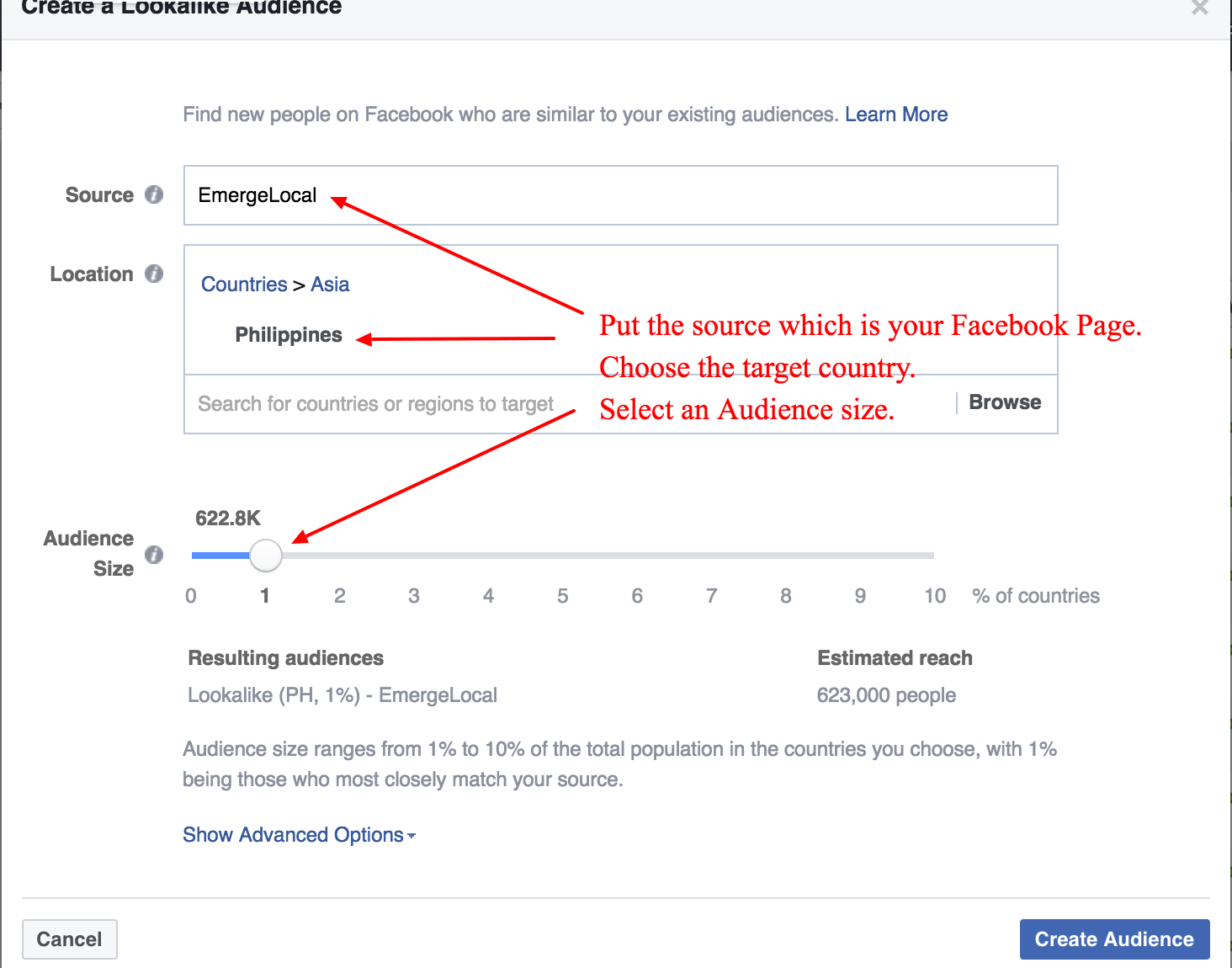This screenshot has height=968, width=1232.
Task: Select the Philippines location entry
Action: click(x=289, y=334)
